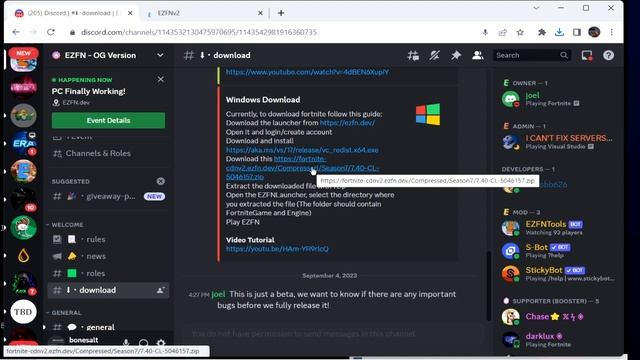
Task: Open Chase member entry
Action: tap(557, 317)
